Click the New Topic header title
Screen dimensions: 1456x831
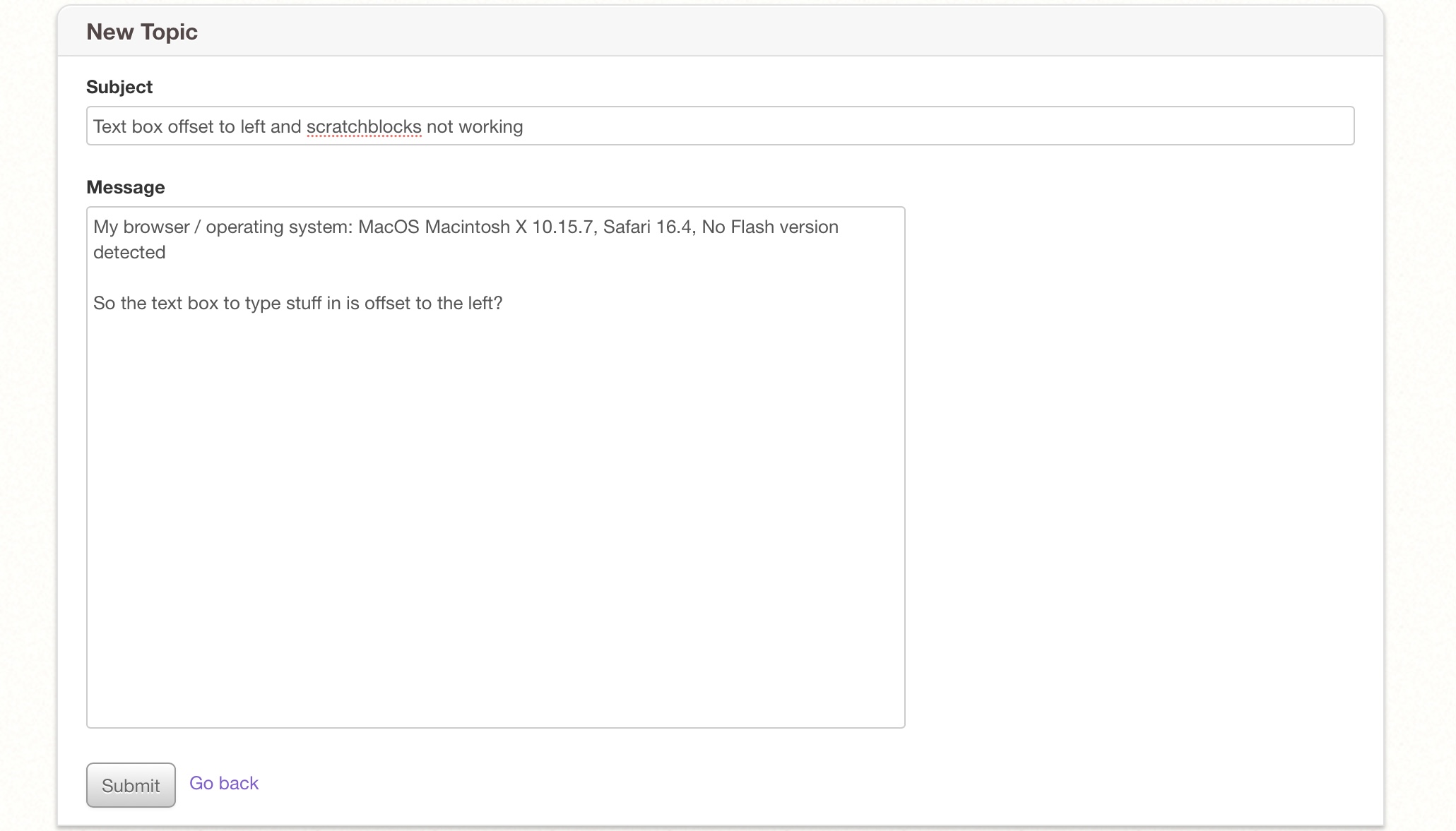142,31
